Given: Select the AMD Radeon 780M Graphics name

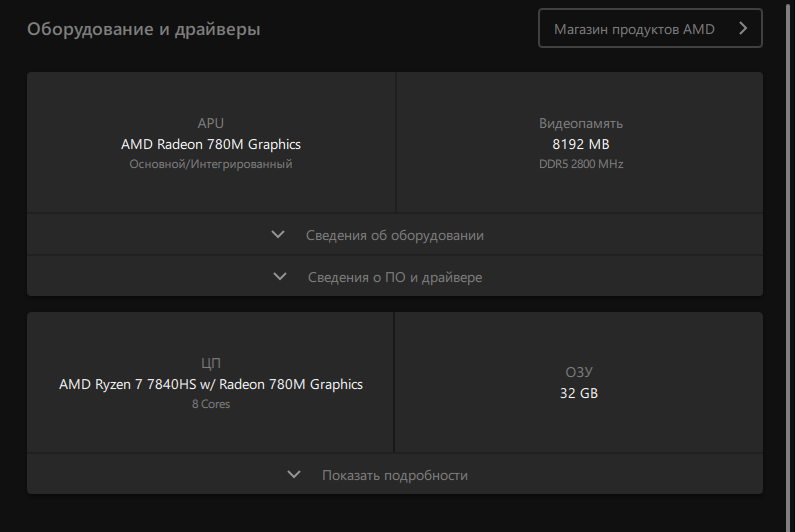Looking at the screenshot, I should point(211,144).
